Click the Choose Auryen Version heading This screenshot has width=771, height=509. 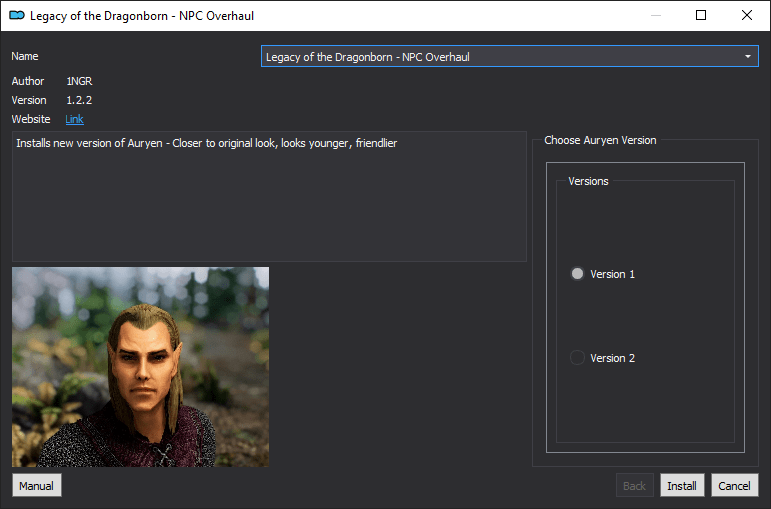pyautogui.click(x=600, y=140)
